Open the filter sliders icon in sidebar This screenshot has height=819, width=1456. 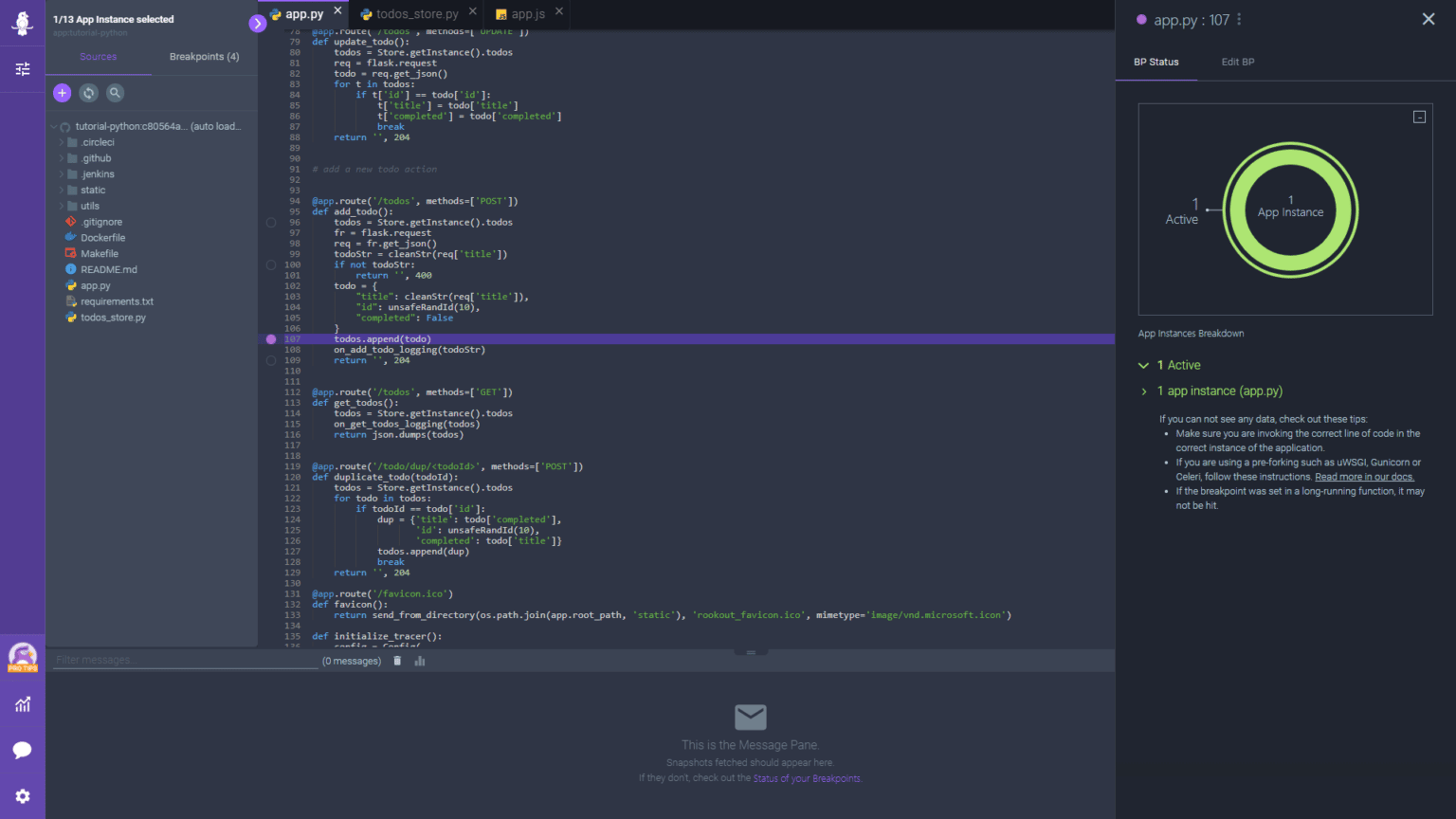[23, 69]
